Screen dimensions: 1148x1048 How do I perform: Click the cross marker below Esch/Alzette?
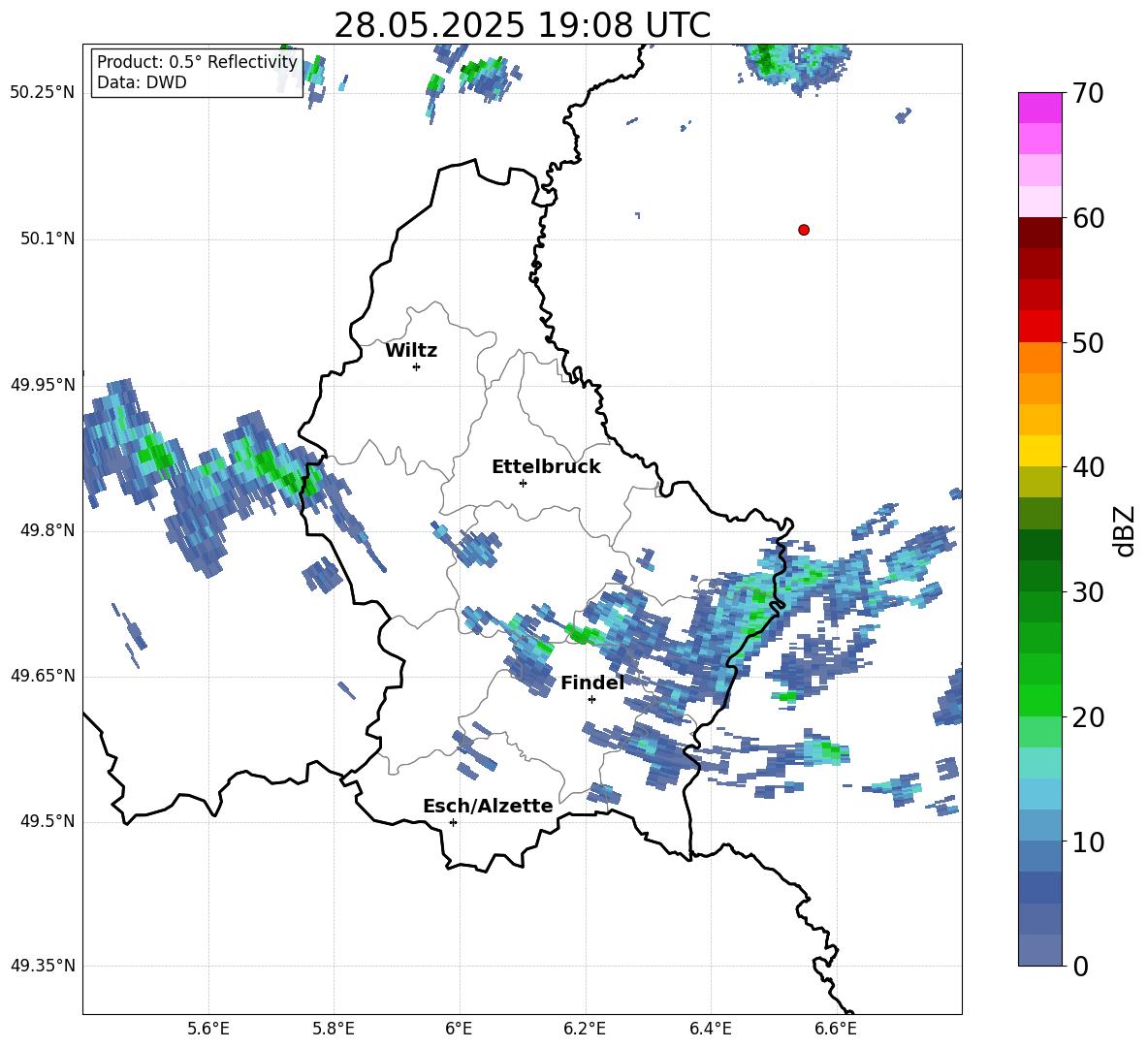pyautogui.click(x=453, y=822)
